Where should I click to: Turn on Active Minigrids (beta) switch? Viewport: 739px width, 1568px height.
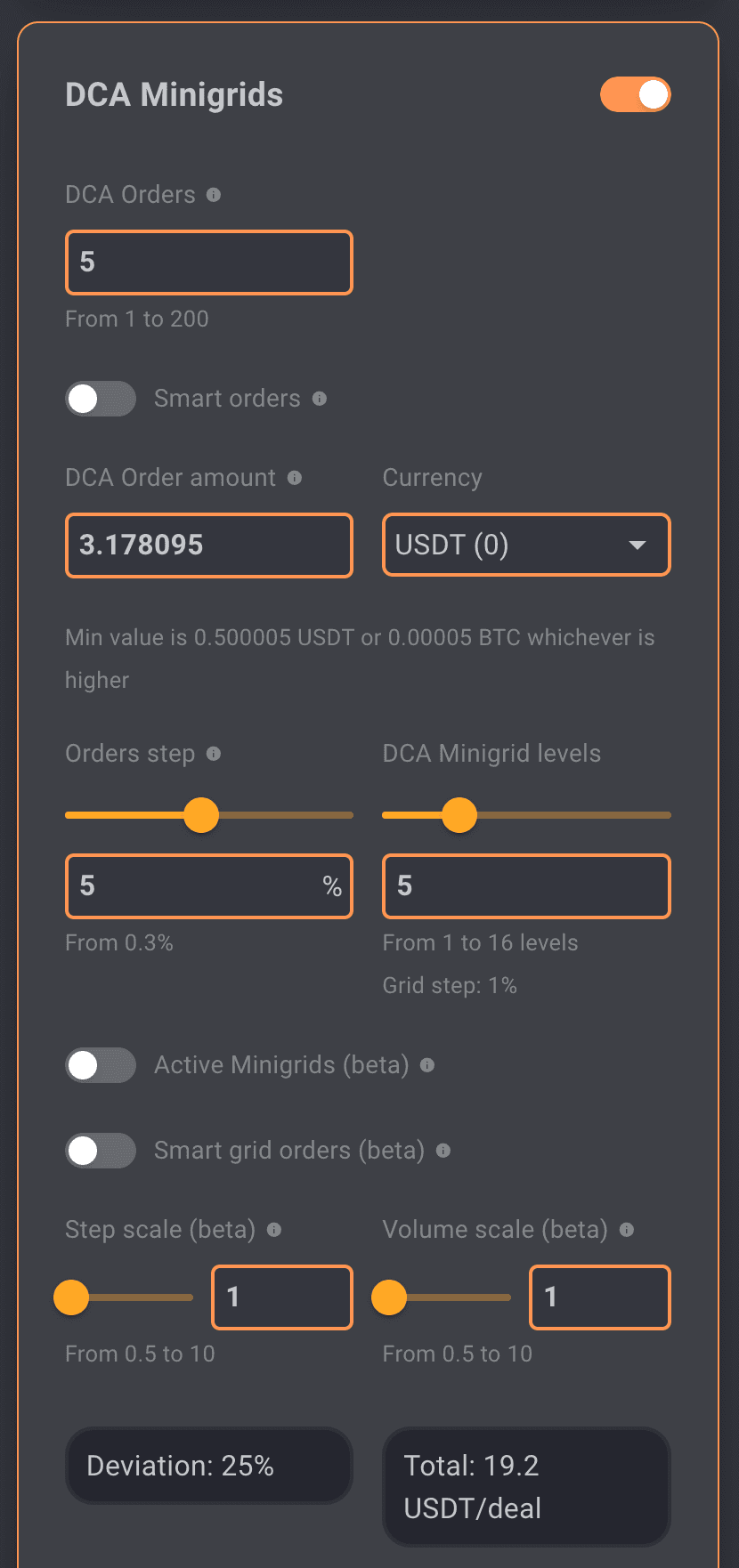(101, 1065)
